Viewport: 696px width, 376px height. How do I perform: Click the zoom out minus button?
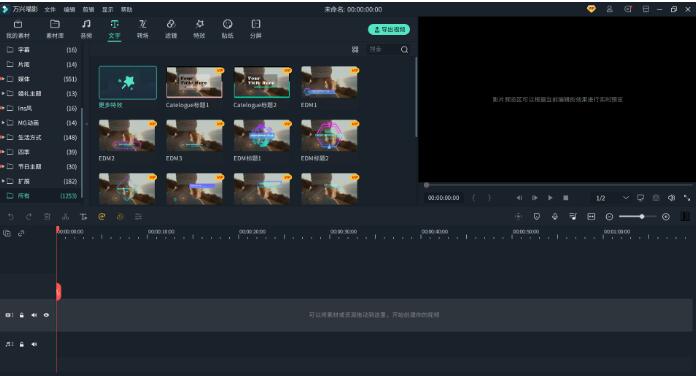(x=609, y=217)
